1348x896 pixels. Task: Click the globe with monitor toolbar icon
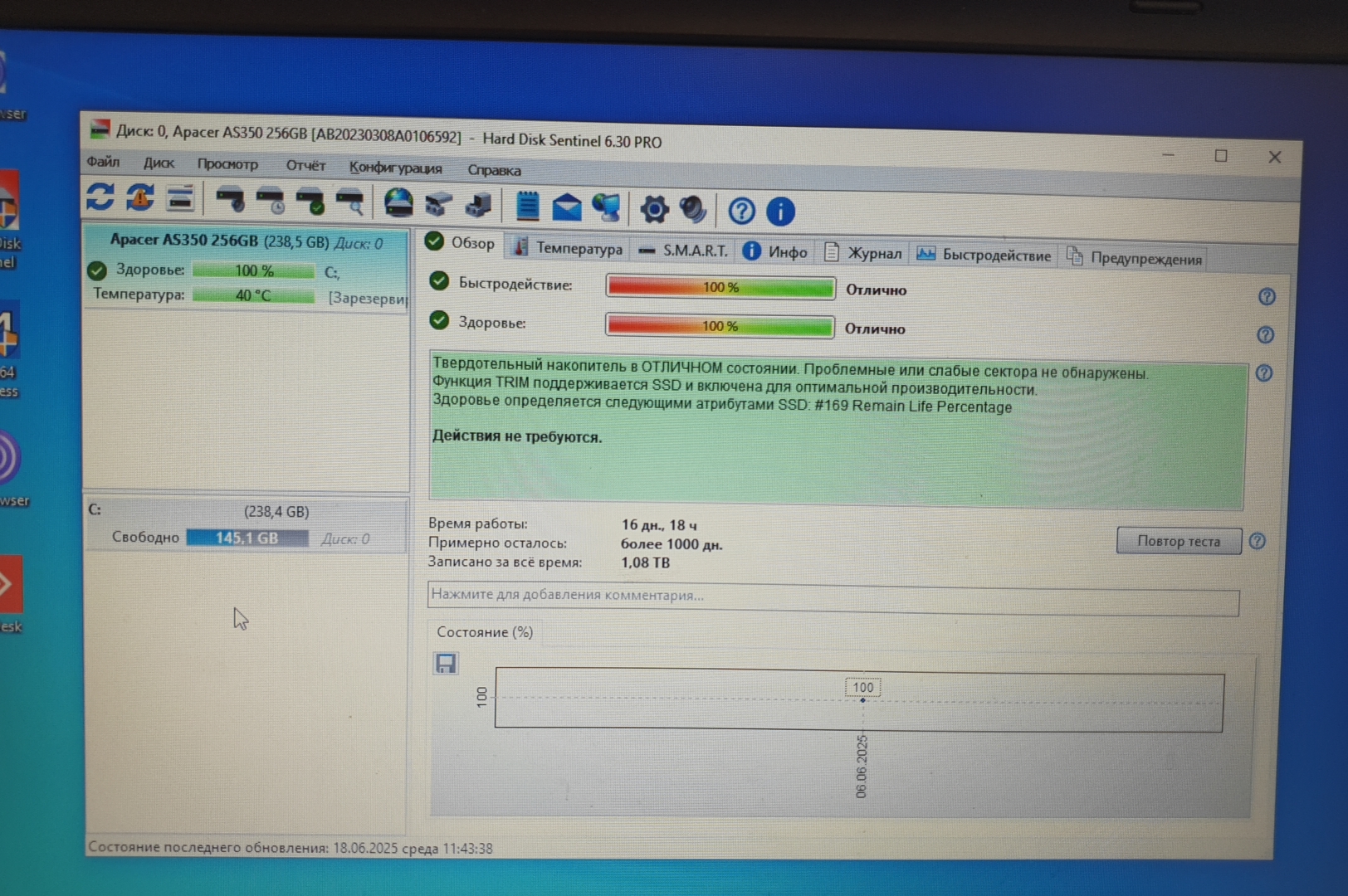click(x=607, y=207)
